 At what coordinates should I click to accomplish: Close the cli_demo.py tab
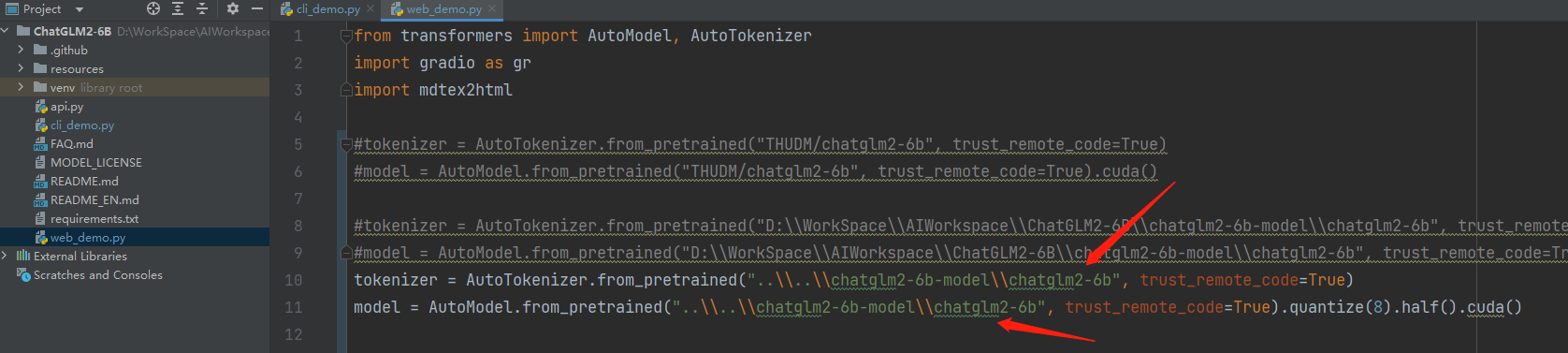click(370, 9)
